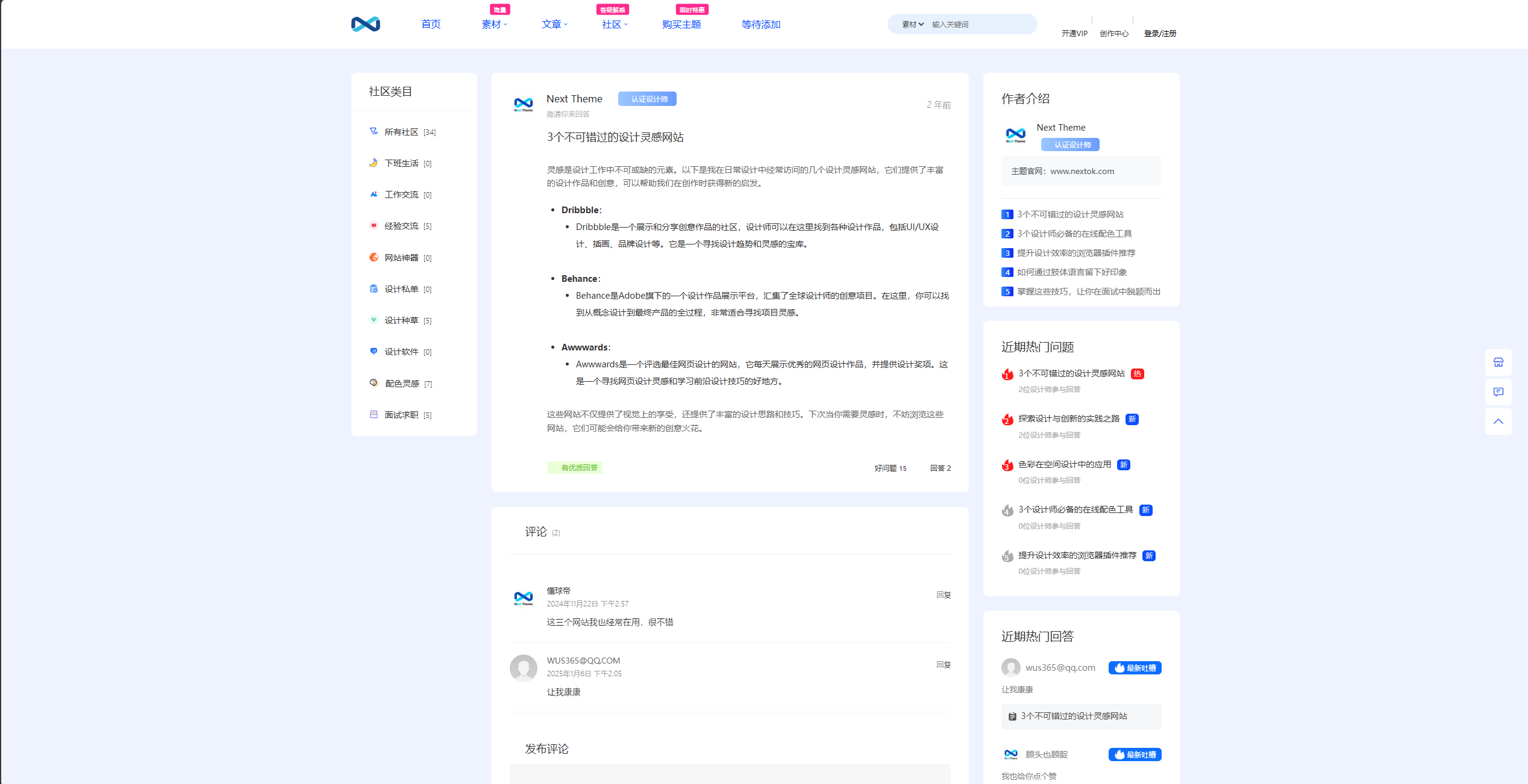The width and height of the screenshot is (1528, 784).
Task: Open the www.nextok.com official site link
Action: point(1082,171)
